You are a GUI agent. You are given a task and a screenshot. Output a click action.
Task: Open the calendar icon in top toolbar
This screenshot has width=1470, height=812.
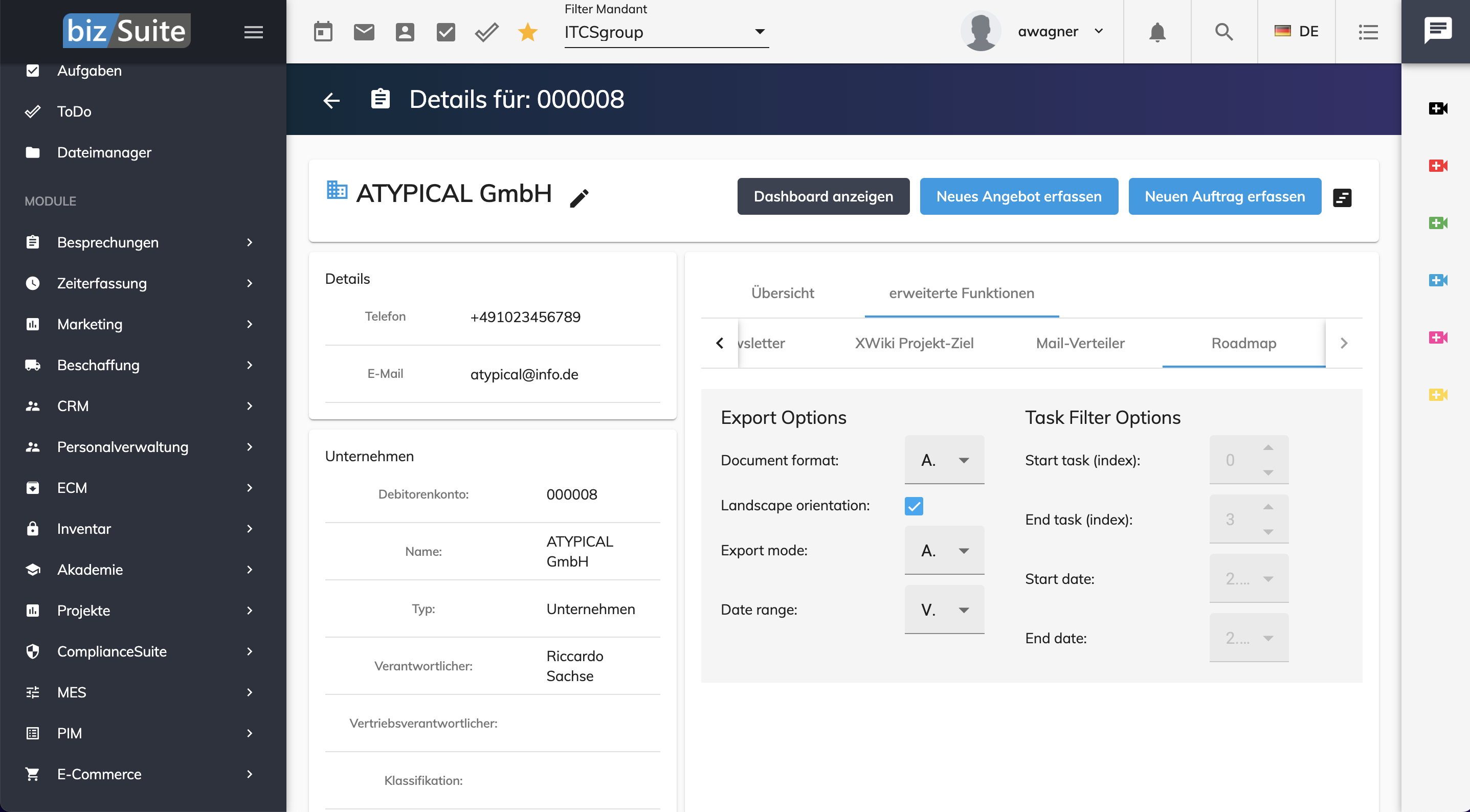(323, 32)
